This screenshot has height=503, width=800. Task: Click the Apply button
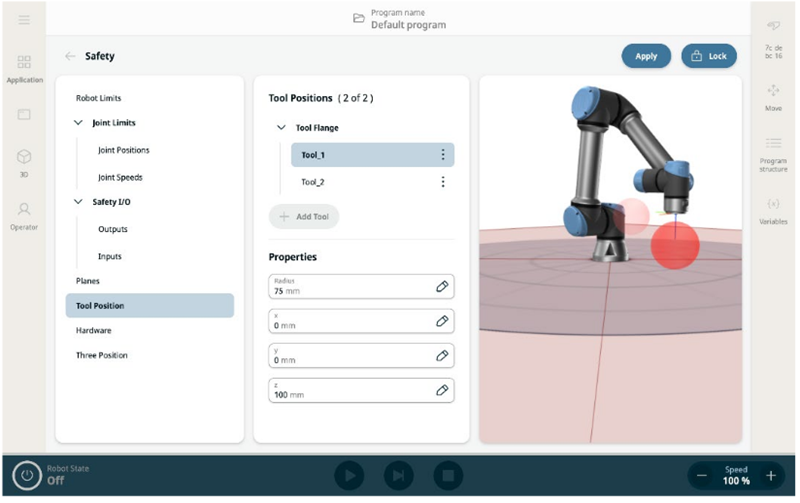click(x=646, y=56)
